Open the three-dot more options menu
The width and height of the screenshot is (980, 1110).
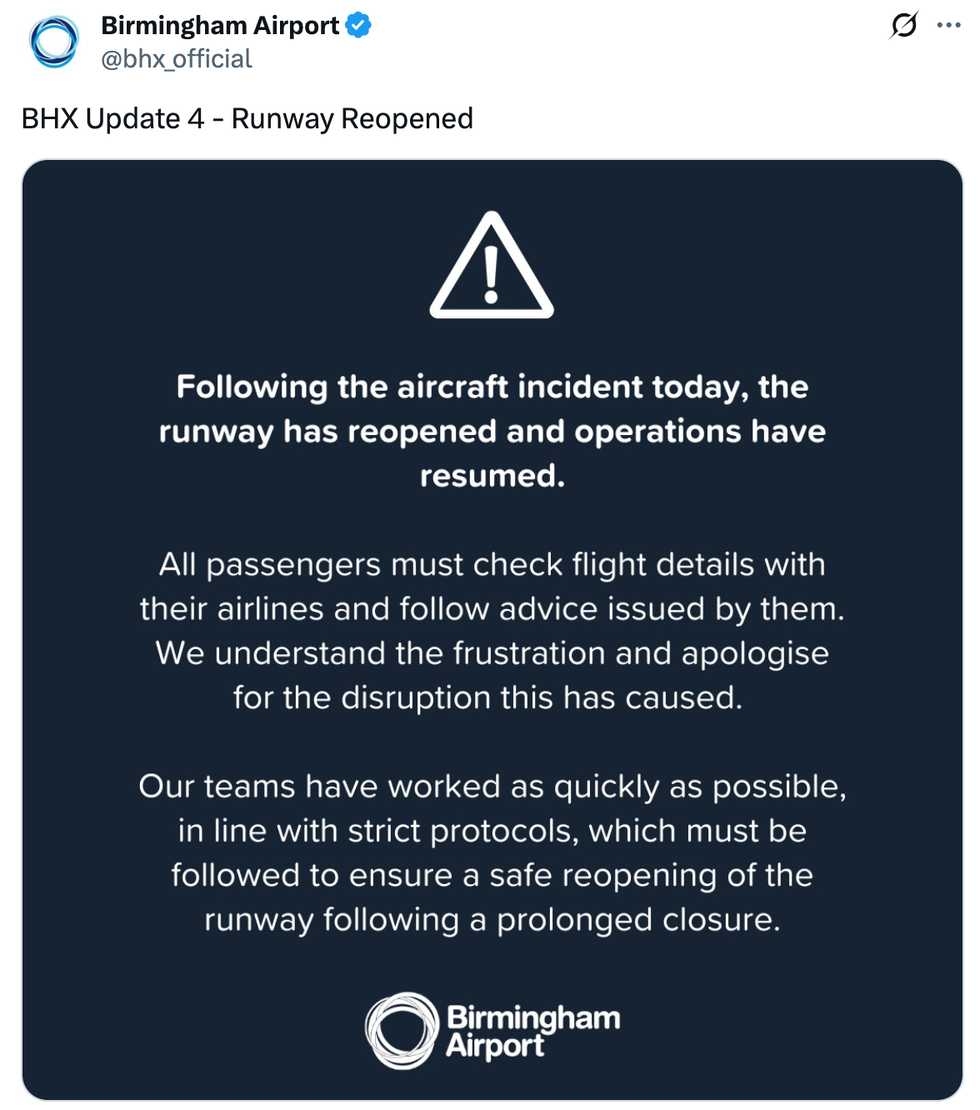point(948,27)
